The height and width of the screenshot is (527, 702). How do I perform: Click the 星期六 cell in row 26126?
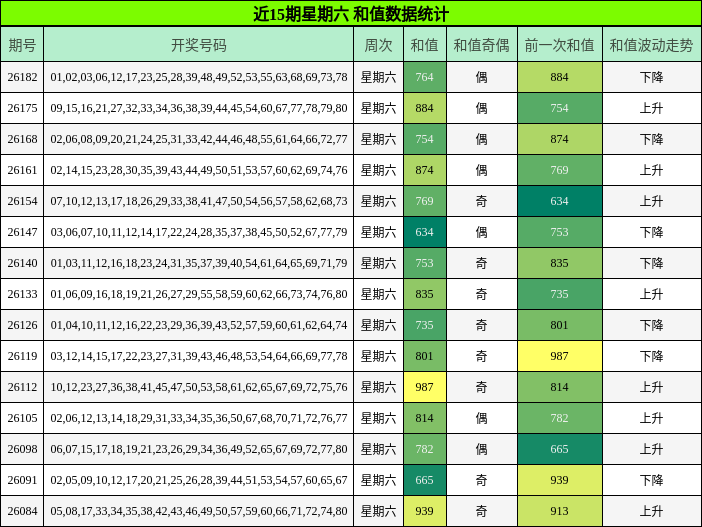coord(378,325)
